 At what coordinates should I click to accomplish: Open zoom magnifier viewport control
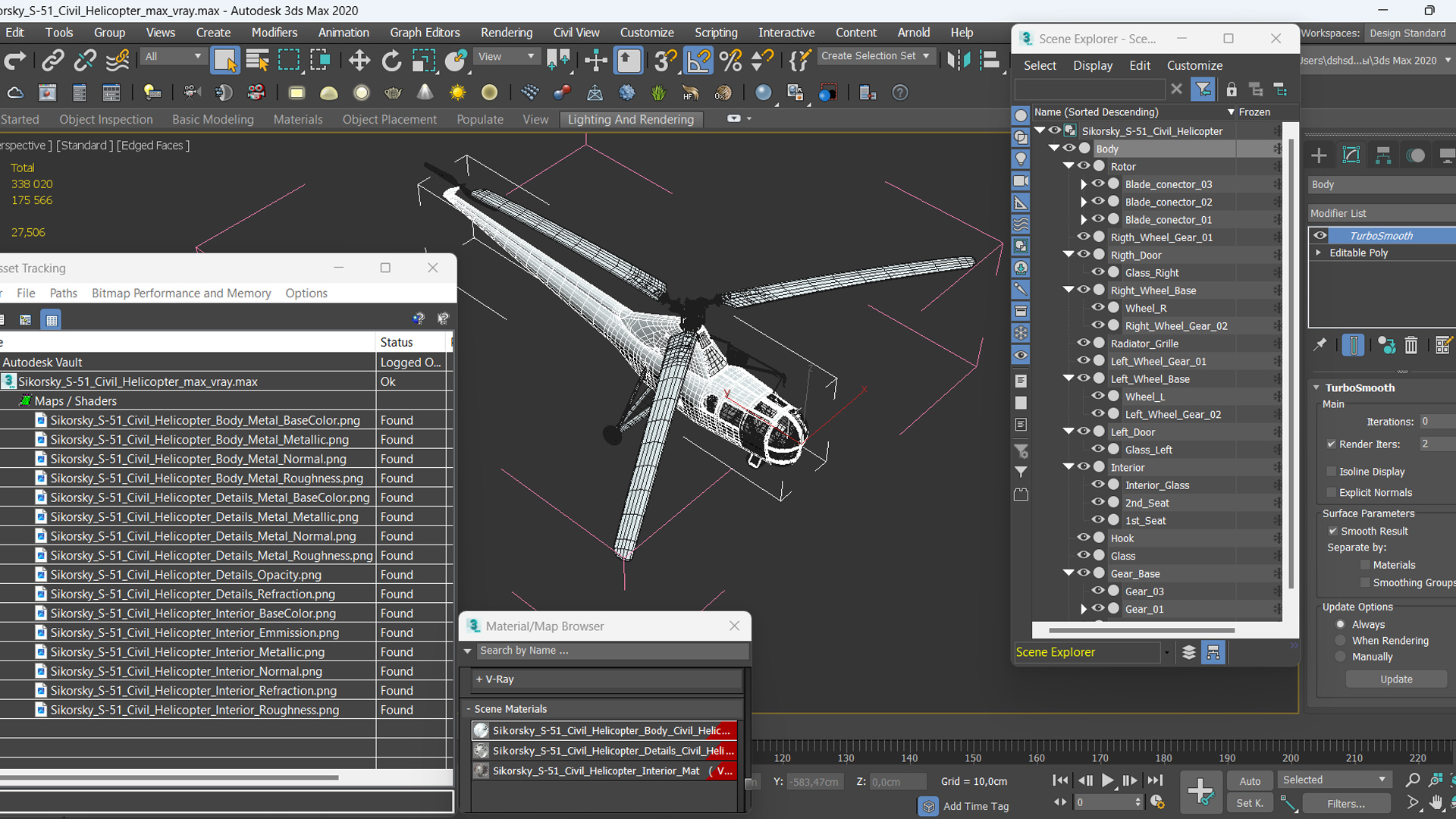(1412, 780)
